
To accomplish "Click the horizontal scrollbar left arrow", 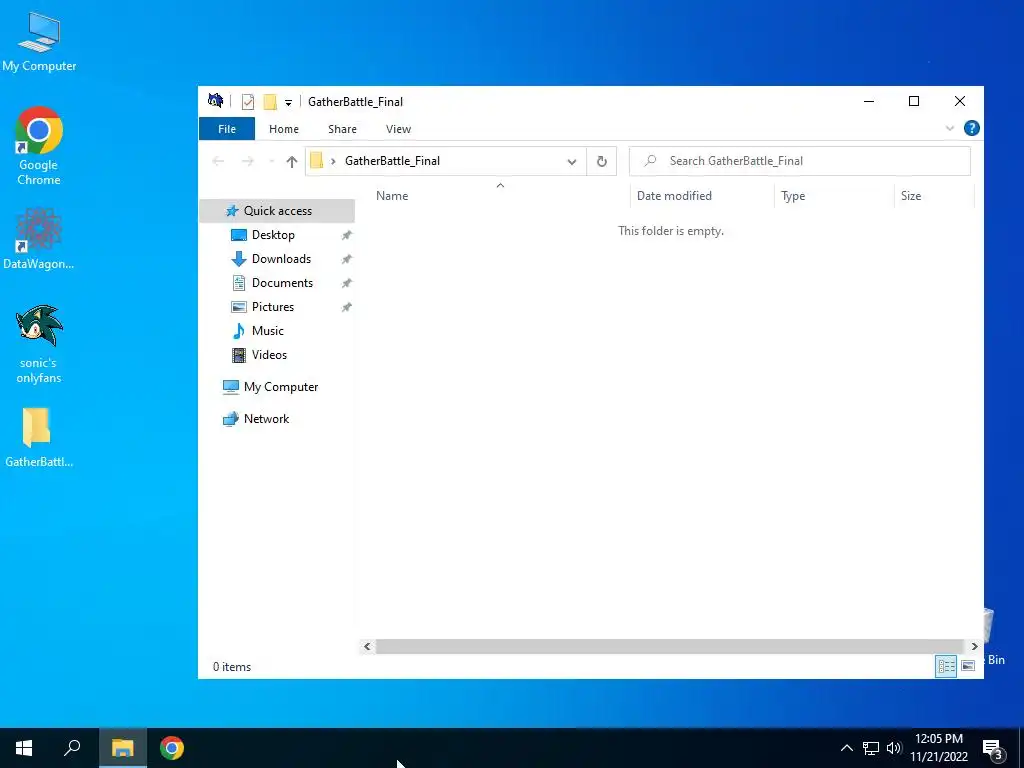I will pos(367,646).
